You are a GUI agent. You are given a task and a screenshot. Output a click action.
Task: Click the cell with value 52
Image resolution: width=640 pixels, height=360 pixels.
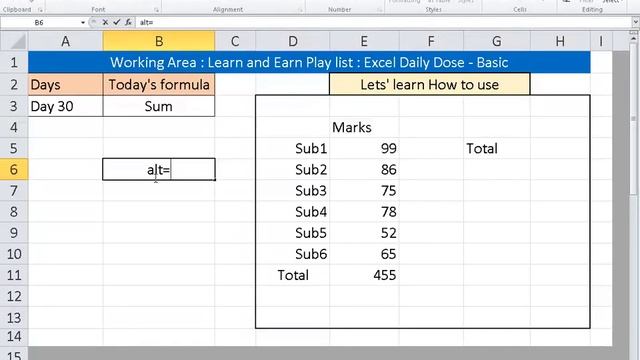(364, 233)
